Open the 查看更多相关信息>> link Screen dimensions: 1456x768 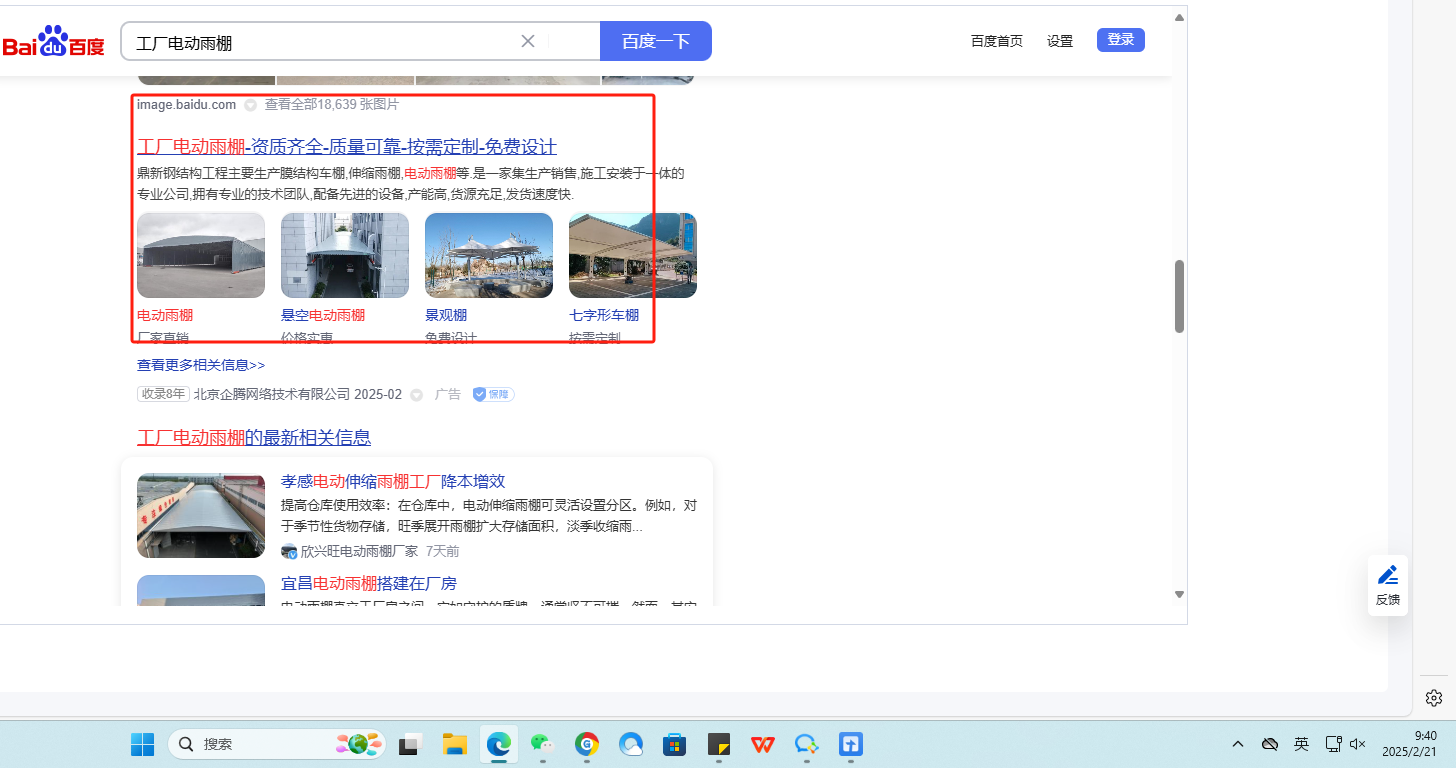coord(201,366)
